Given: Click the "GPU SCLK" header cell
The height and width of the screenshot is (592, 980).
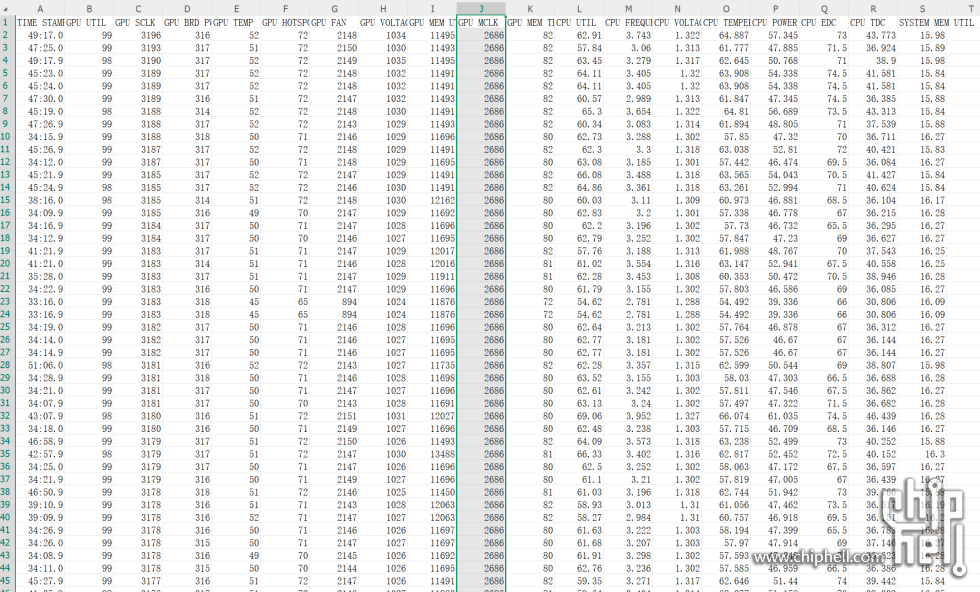Looking at the screenshot, I should [x=138, y=23].
